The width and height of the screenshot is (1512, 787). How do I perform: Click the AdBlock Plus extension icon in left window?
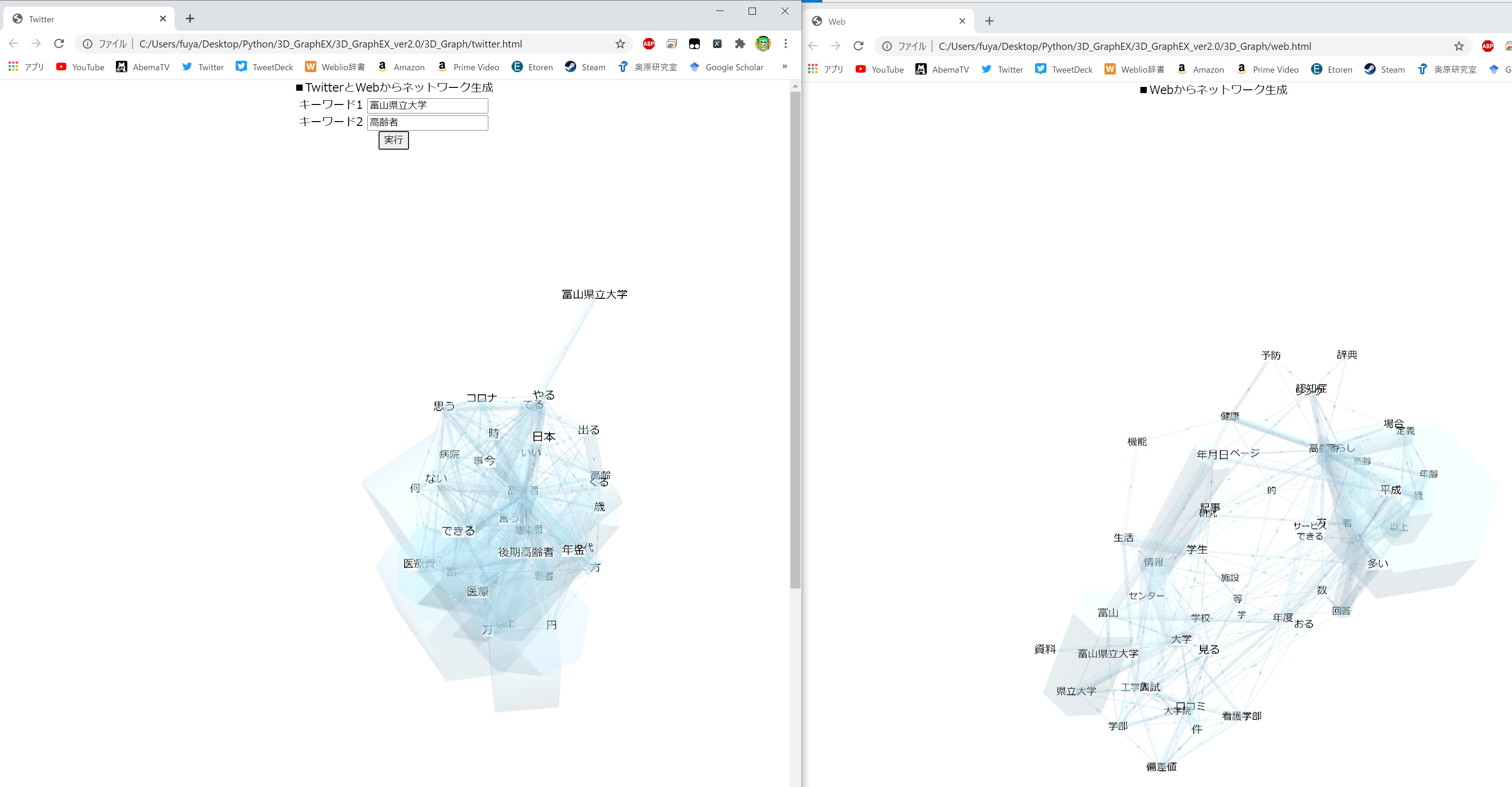pos(648,43)
